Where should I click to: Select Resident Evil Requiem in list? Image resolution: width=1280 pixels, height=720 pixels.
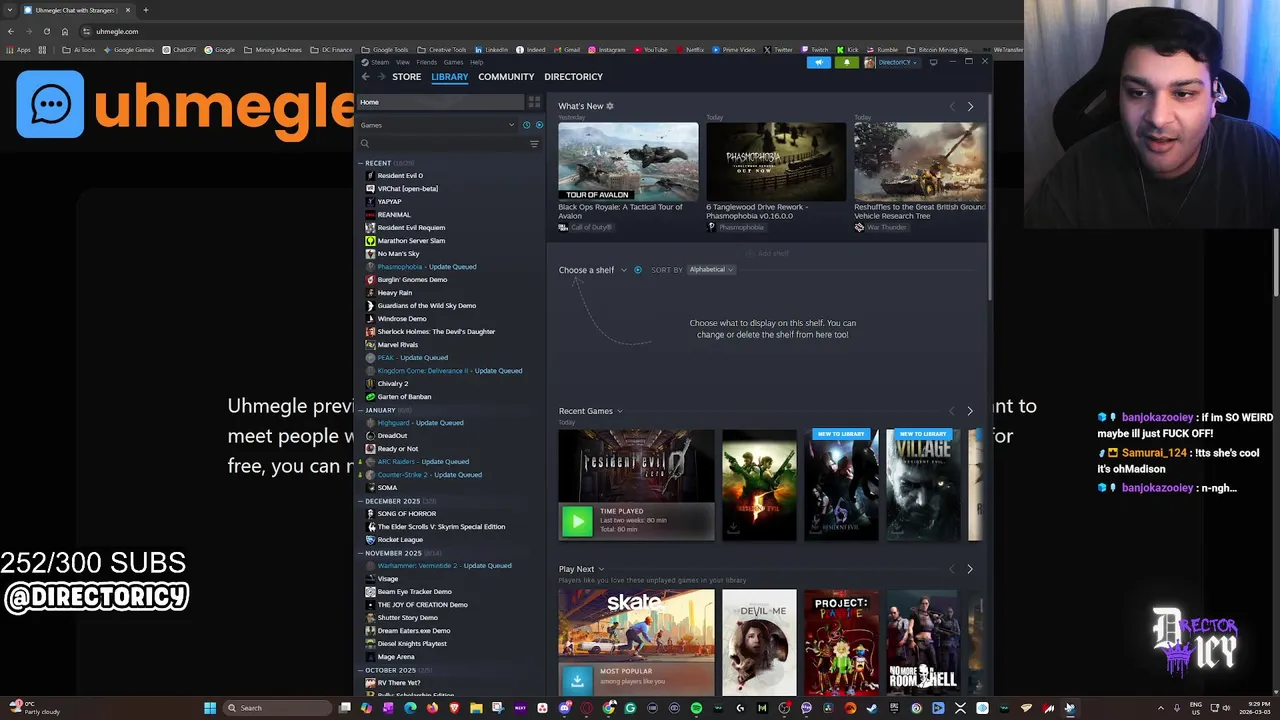(x=411, y=228)
